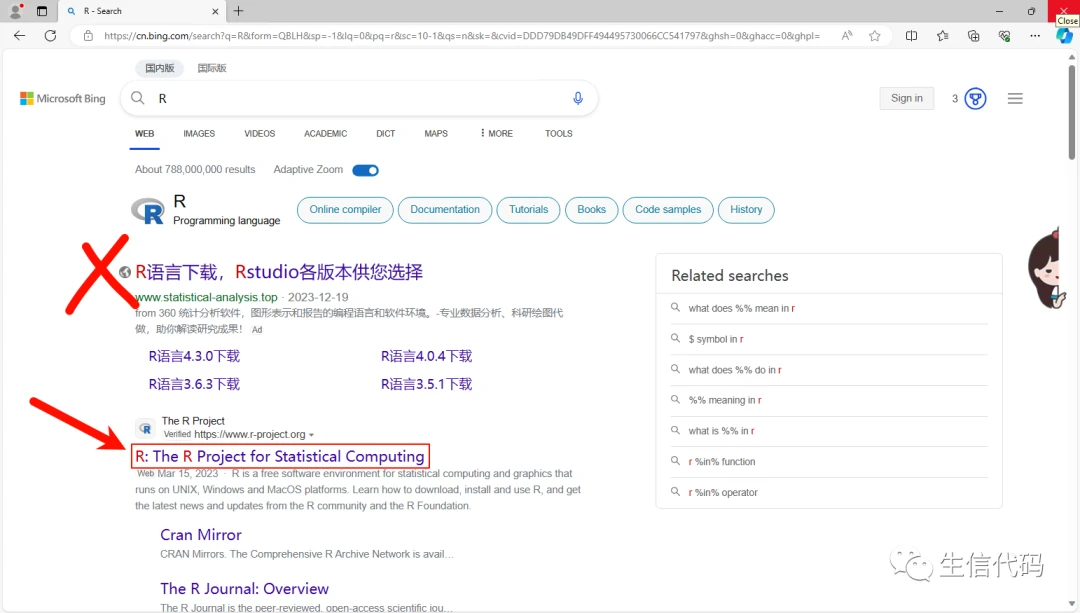Open the profile icon in the title bar
The height and width of the screenshot is (613, 1080).
(x=15, y=11)
